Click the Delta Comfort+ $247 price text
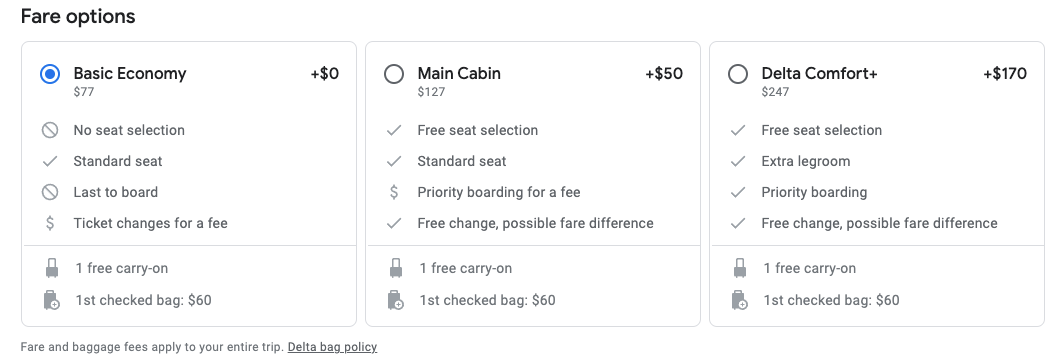Screen dimensions: 1064x363 776,92
